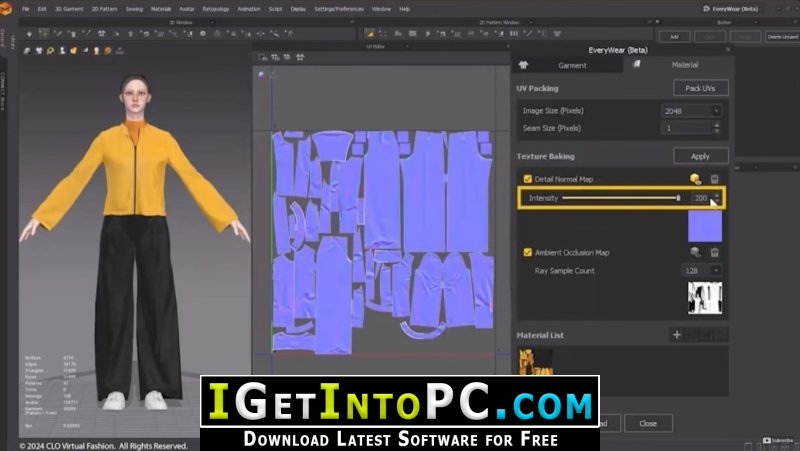Open the Settings/Preferences menu
The width and height of the screenshot is (800, 451).
(x=339, y=9)
